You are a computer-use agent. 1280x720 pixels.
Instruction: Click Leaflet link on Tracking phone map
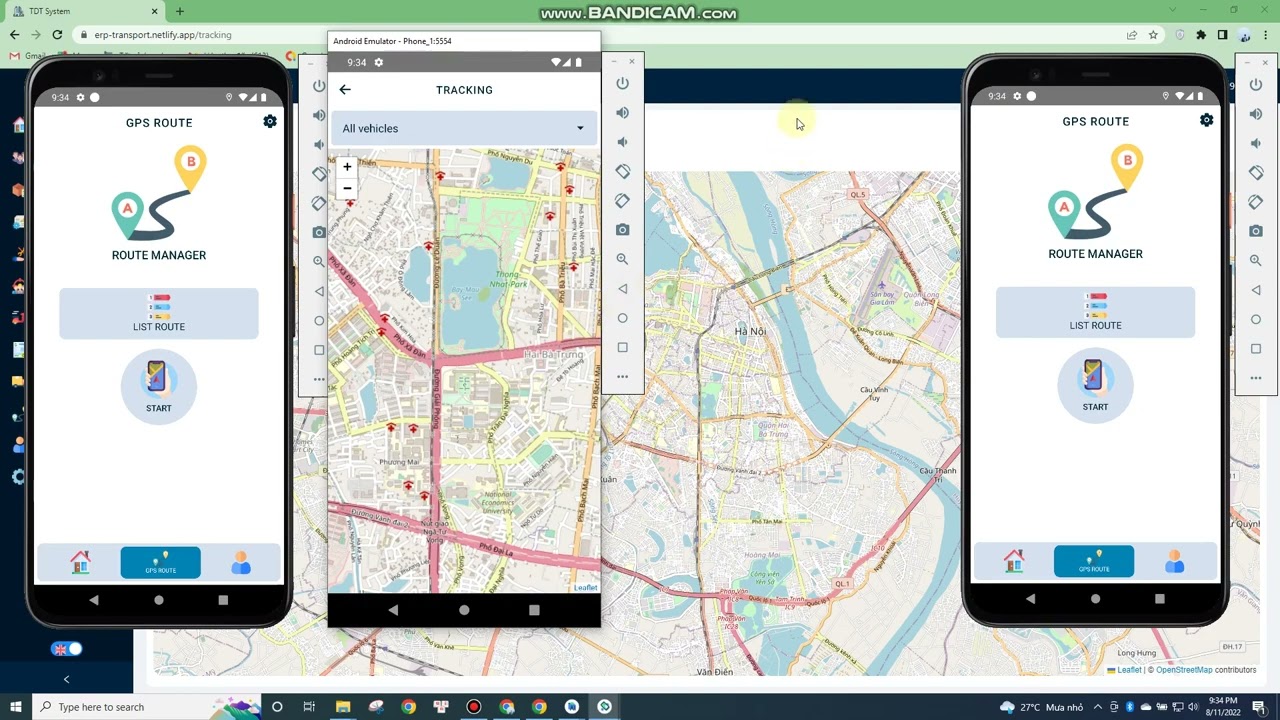tap(586, 588)
